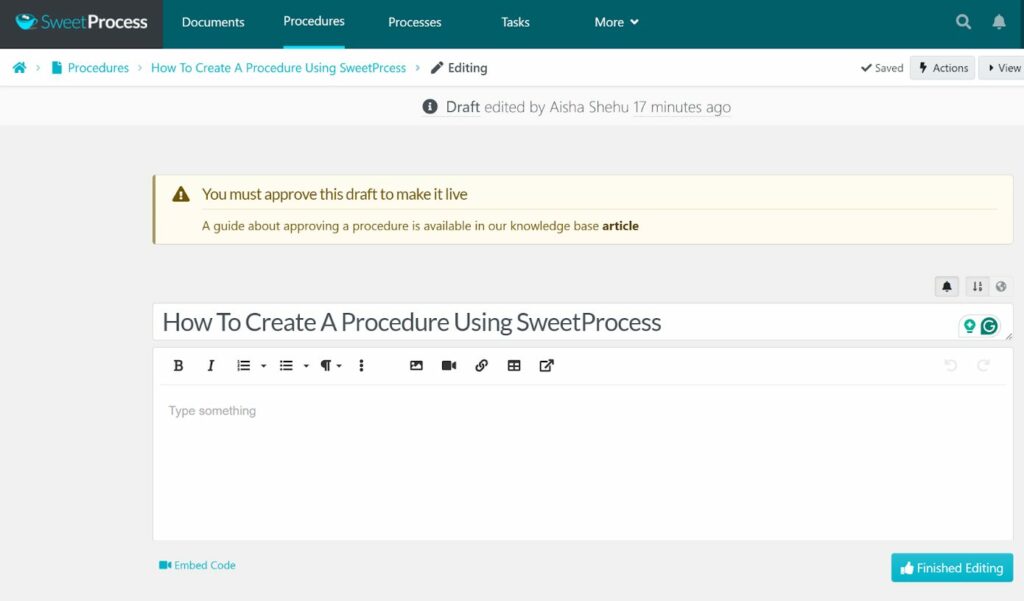Viewport: 1024px width, 601px height.
Task: Open the More menu in navigation
Action: [616, 22]
